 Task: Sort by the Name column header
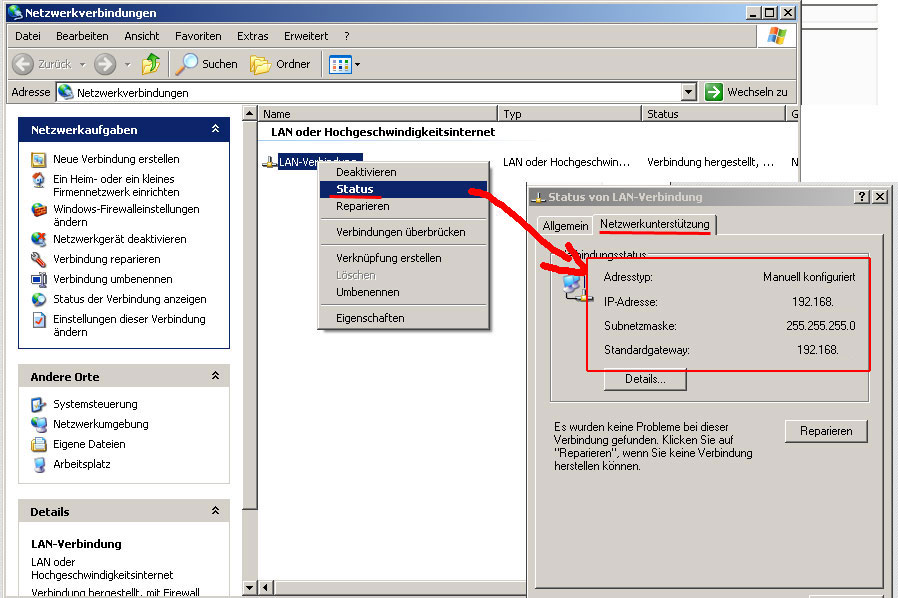[x=377, y=113]
